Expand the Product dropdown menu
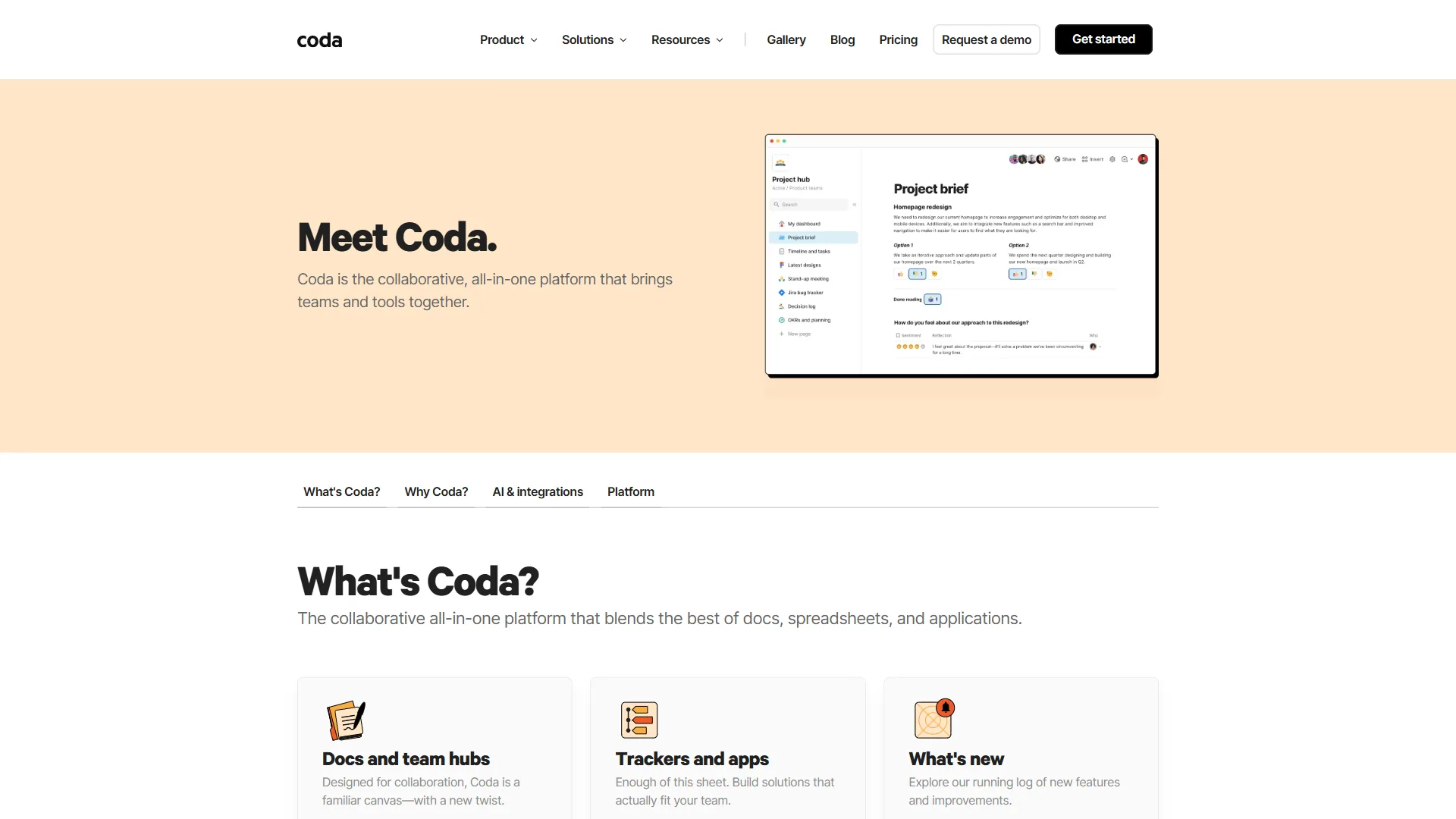1456x819 pixels. coord(508,39)
